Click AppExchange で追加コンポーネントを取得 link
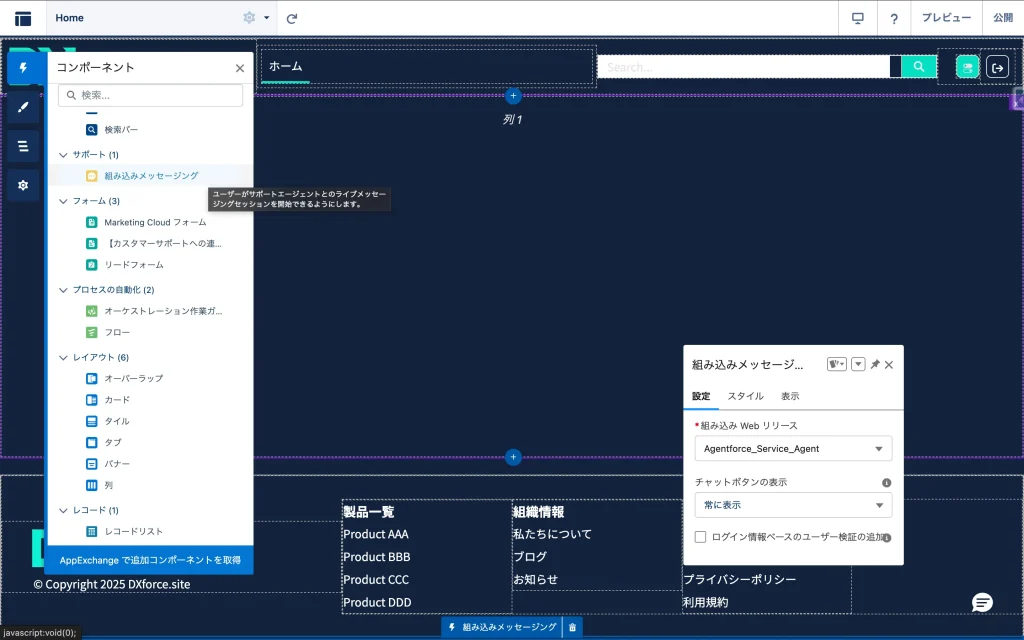This screenshot has width=1024, height=640. [x=150, y=560]
